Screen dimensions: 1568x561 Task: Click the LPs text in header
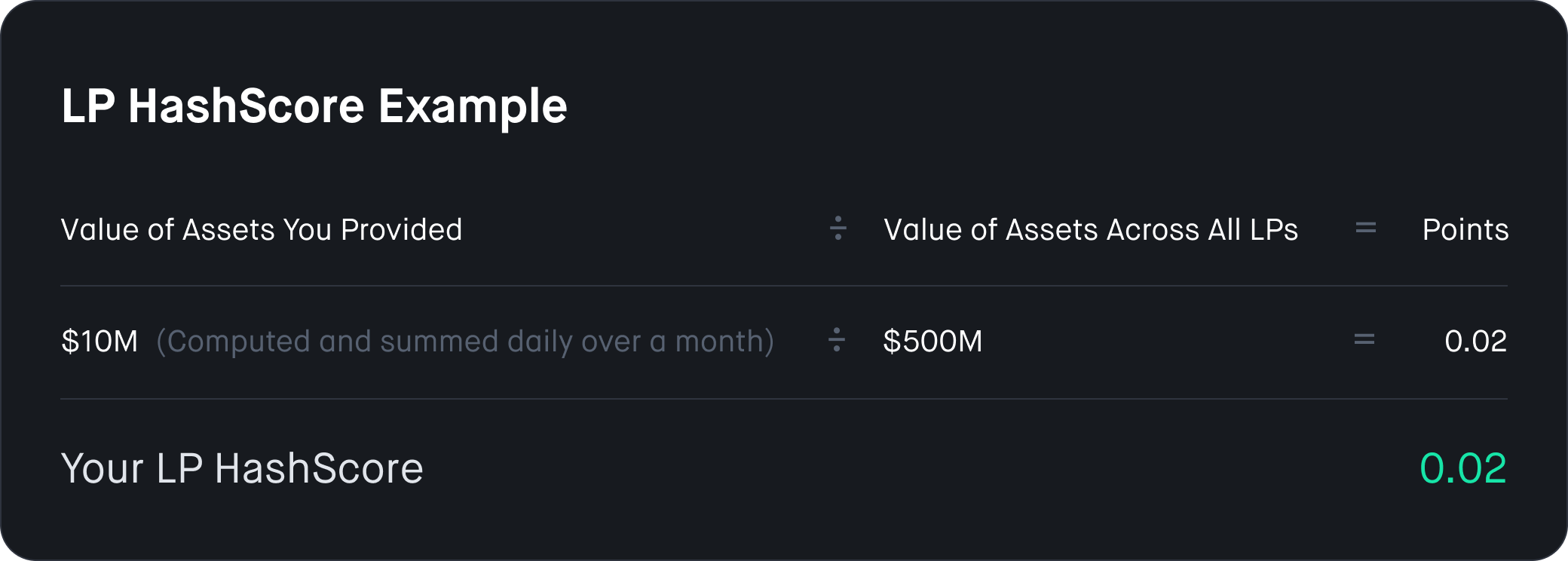pos(1274,230)
